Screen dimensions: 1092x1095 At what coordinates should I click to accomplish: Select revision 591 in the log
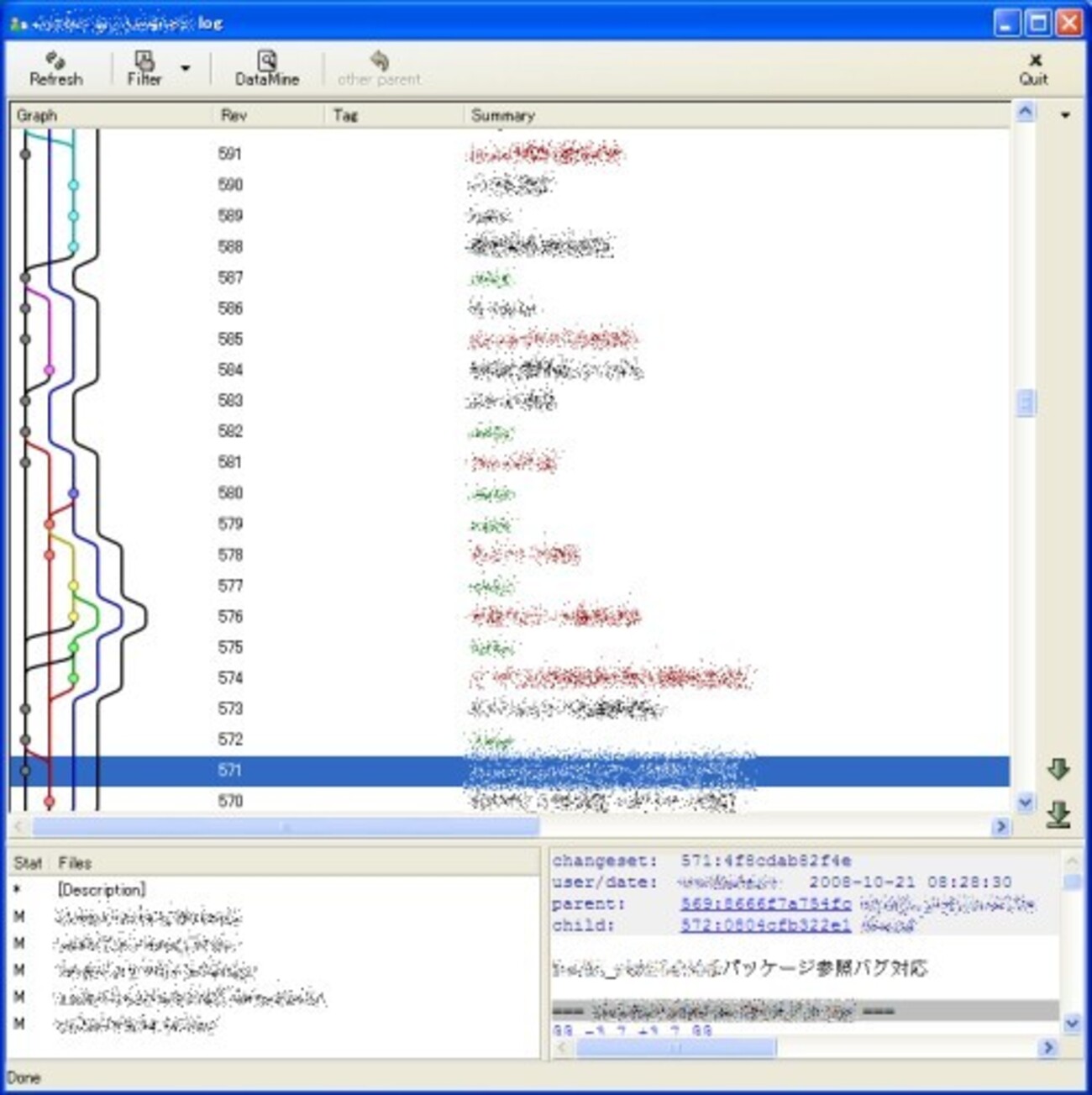point(509,154)
